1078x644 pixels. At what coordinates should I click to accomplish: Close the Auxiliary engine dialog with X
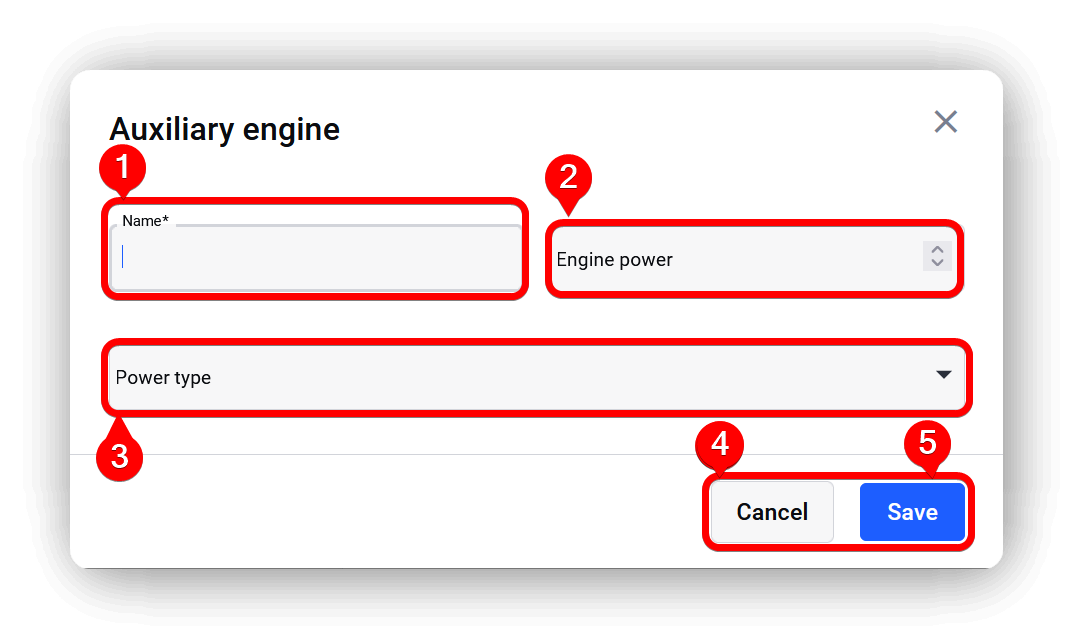tap(945, 122)
